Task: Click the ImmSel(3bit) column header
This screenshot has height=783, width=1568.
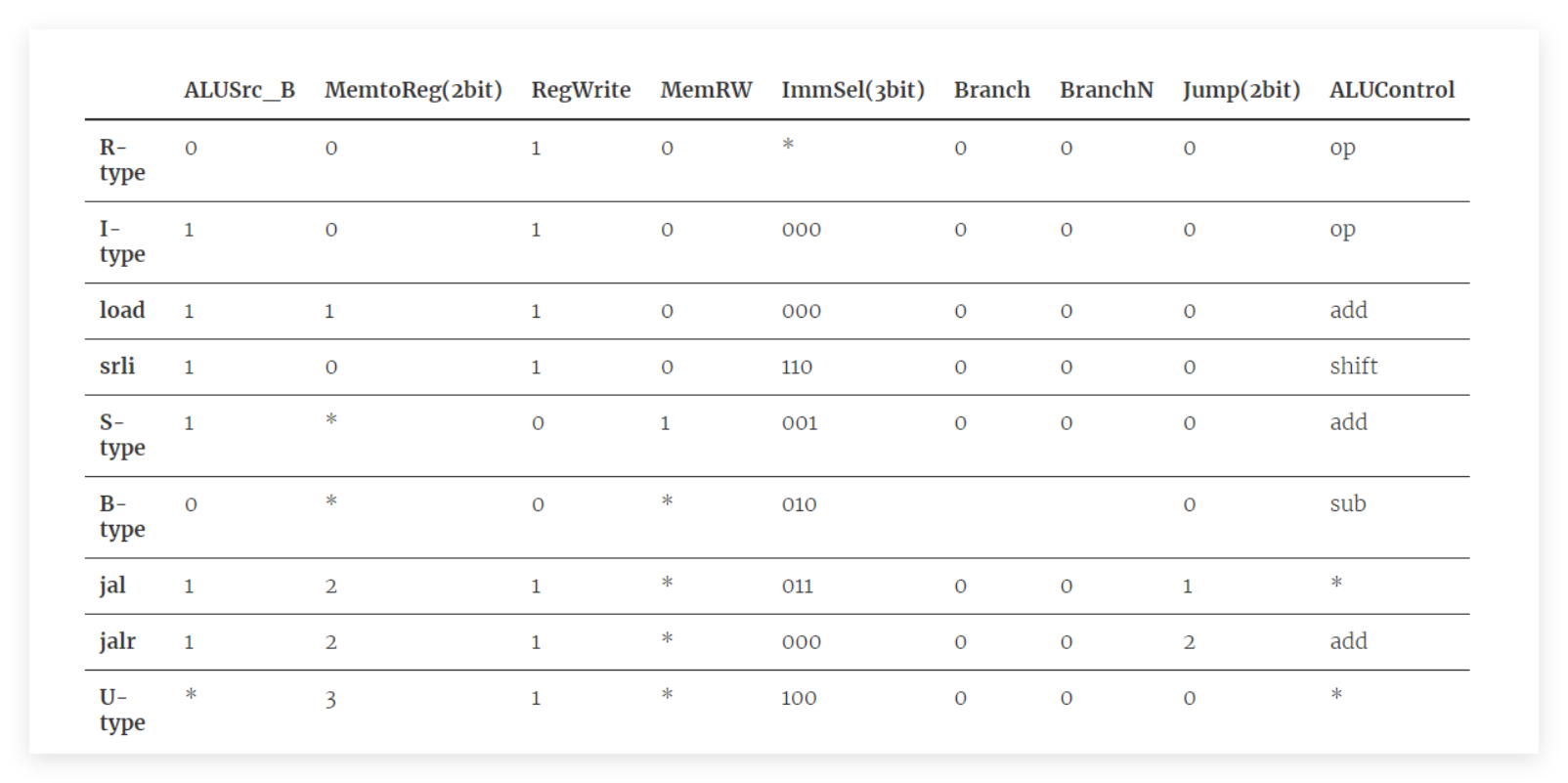Action: click(852, 90)
